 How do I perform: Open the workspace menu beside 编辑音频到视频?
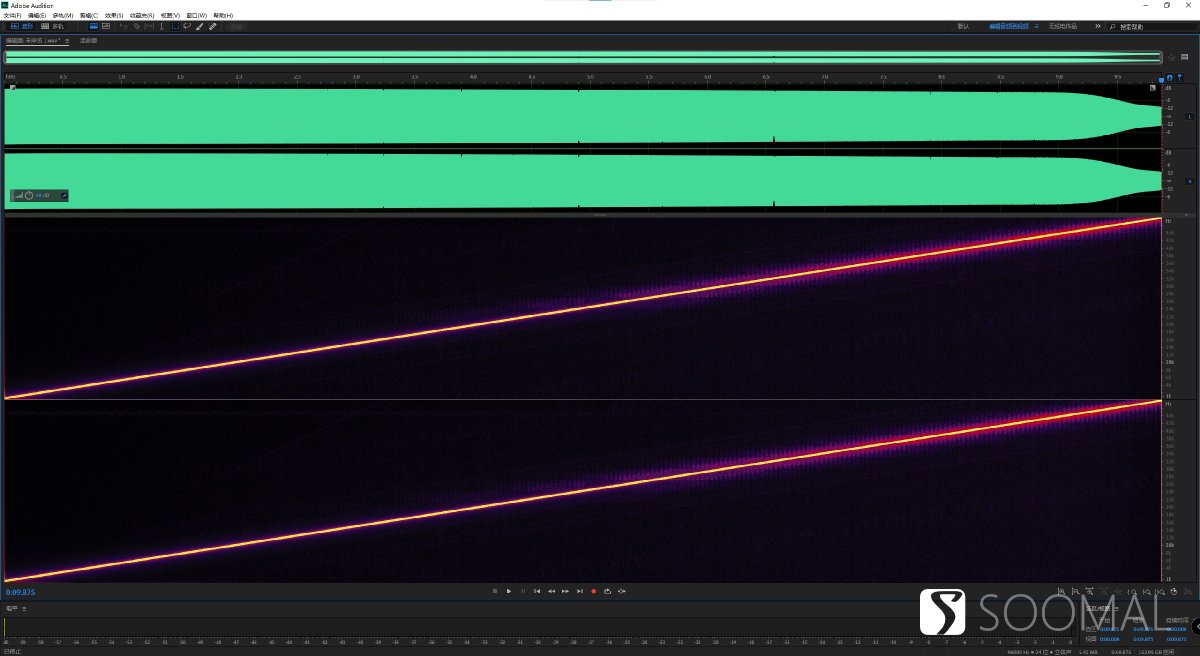(x=1037, y=26)
